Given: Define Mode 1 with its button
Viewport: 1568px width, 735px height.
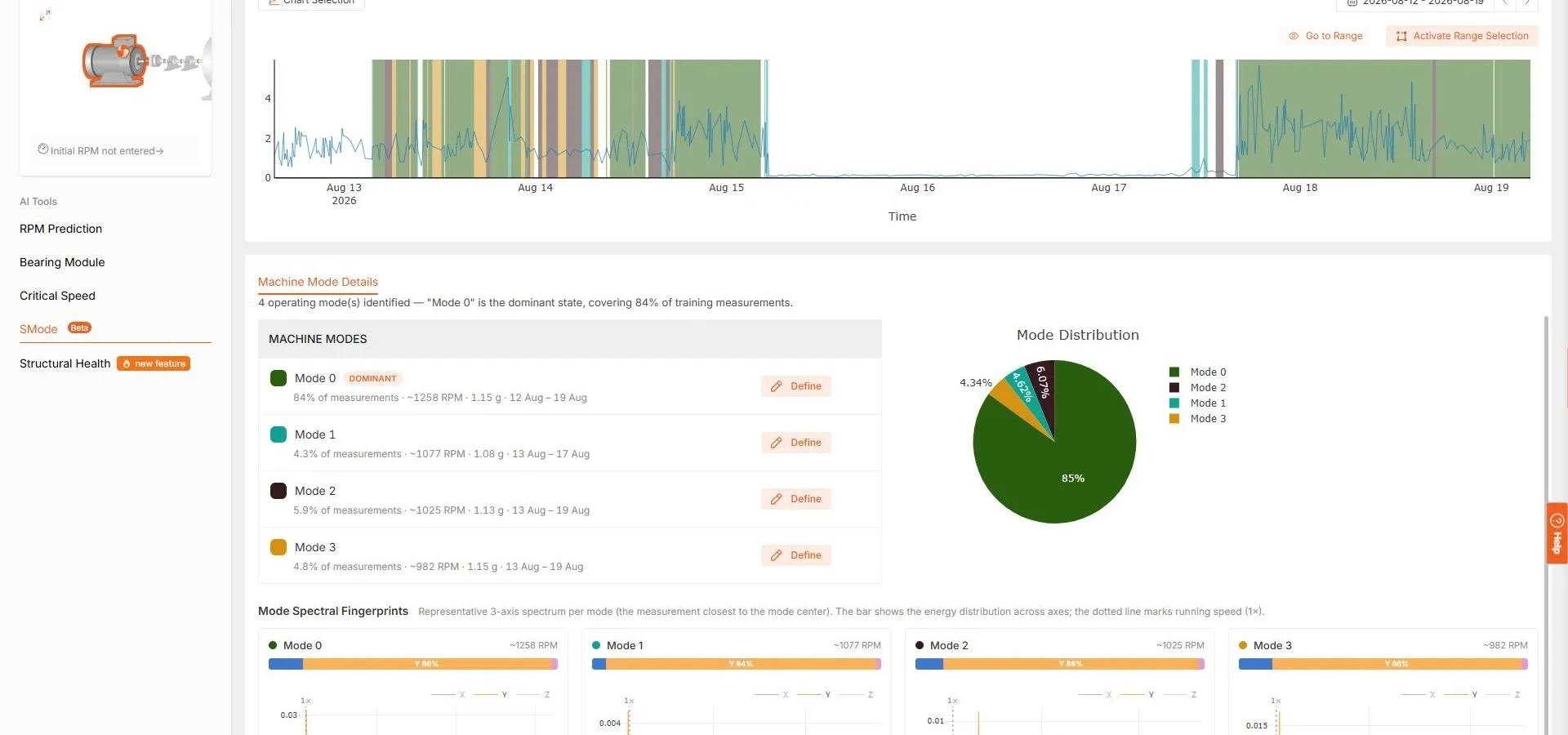Looking at the screenshot, I should [796, 443].
